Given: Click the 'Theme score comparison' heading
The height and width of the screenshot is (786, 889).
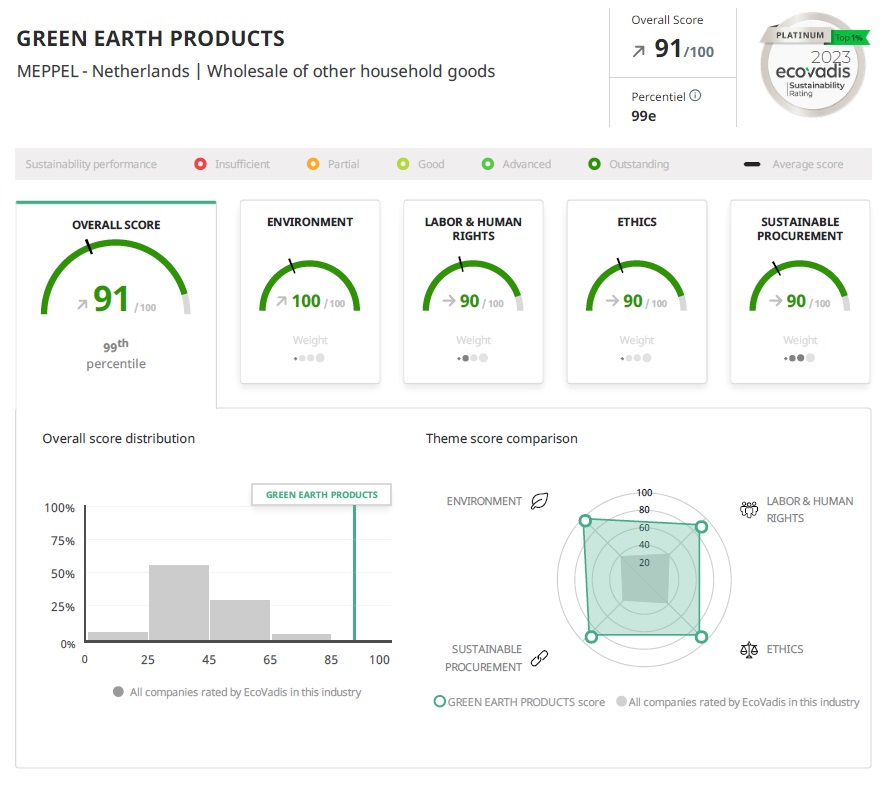Looking at the screenshot, I should 502,438.
